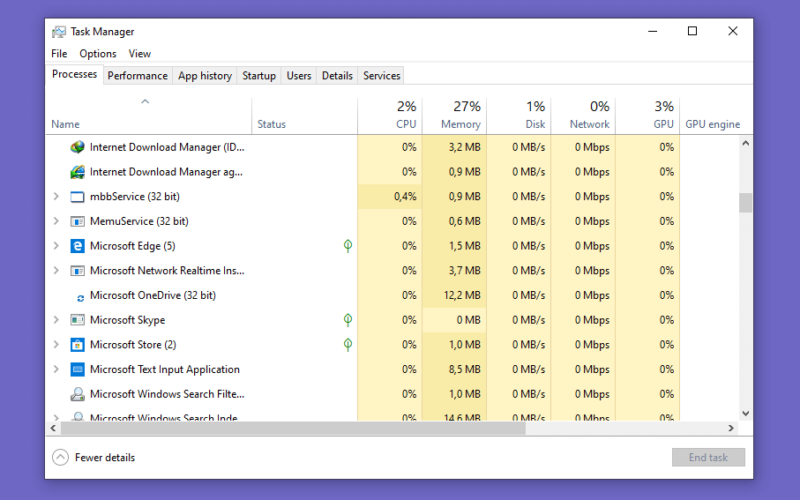Expand Microsoft Network Realtime Inspection row
This screenshot has width=800, height=500.
click(x=56, y=270)
